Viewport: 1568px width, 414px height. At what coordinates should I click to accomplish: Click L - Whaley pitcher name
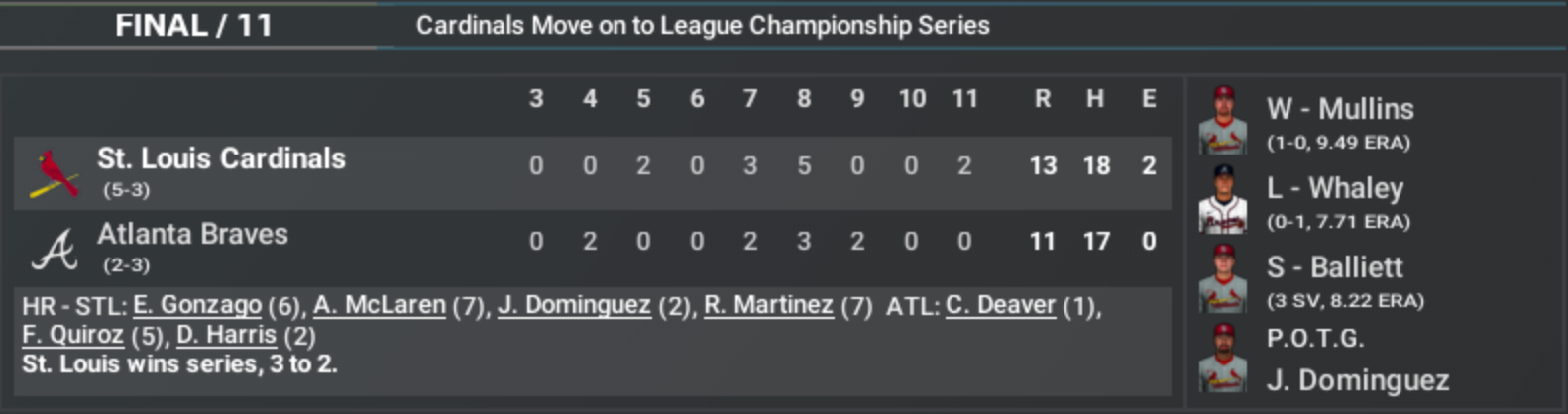click(x=1335, y=188)
